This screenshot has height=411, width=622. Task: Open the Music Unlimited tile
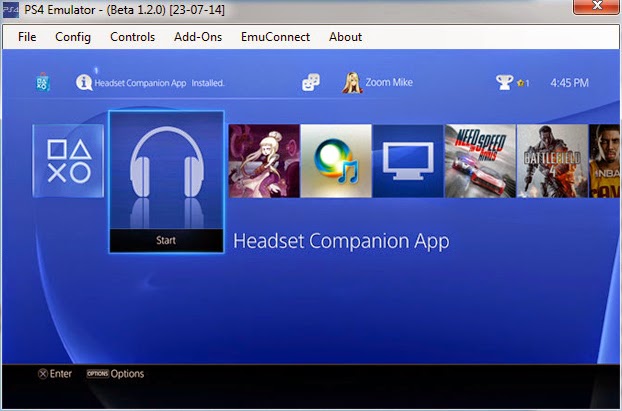336,161
